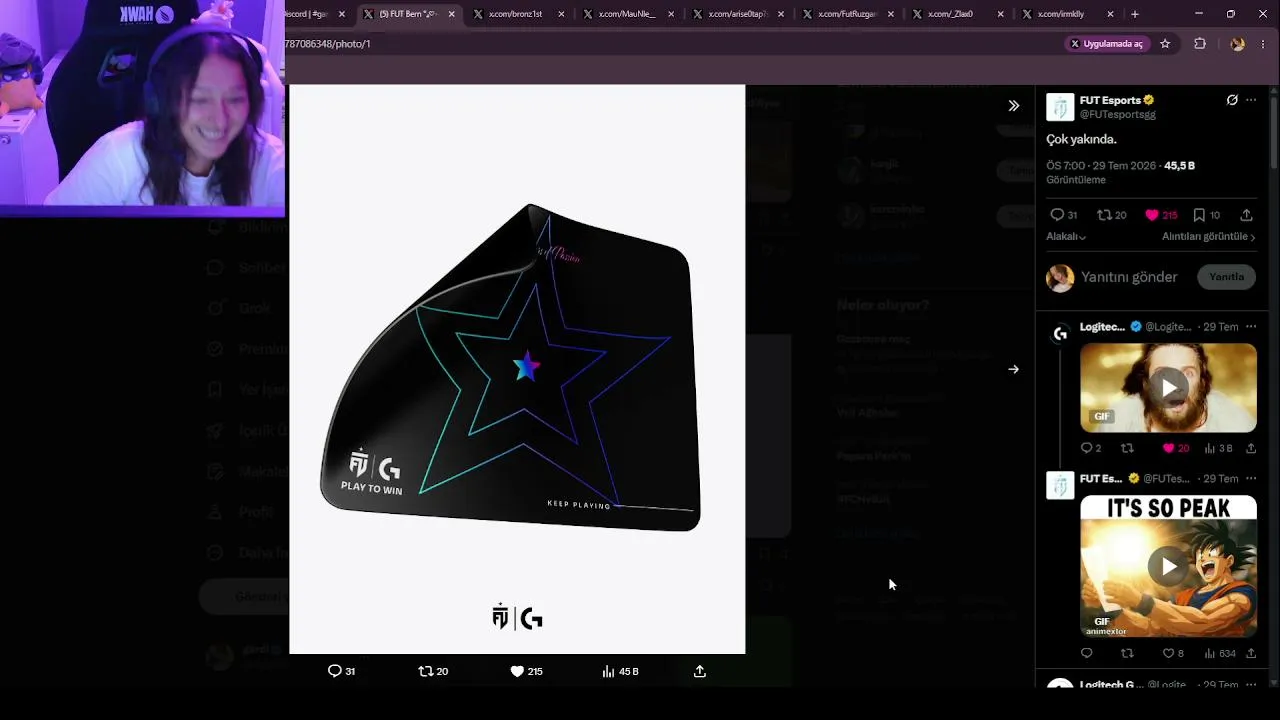Share the main tweet from side panel
The width and height of the screenshot is (1280, 720).
pyautogui.click(x=1246, y=215)
